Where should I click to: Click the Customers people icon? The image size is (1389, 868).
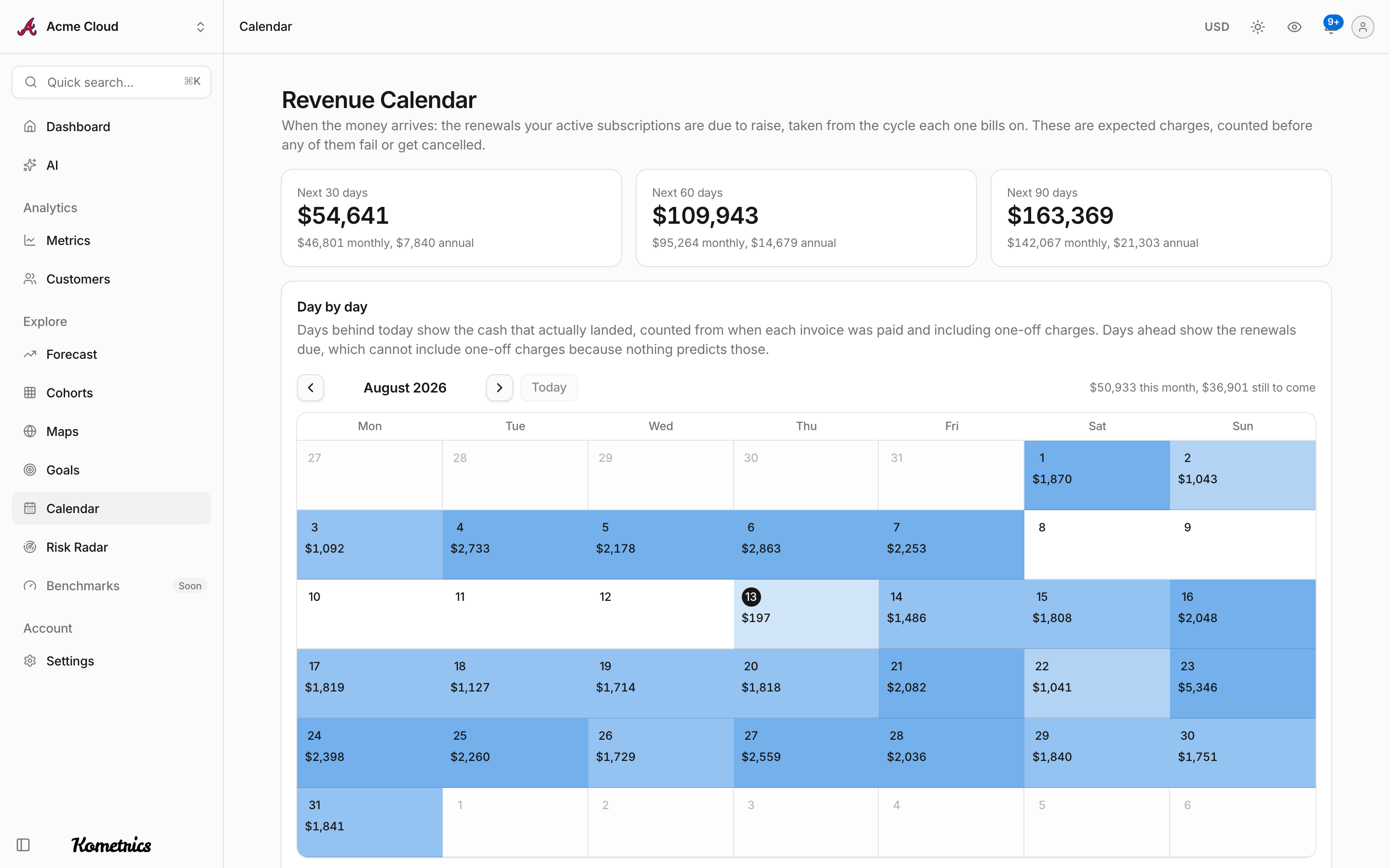30,279
